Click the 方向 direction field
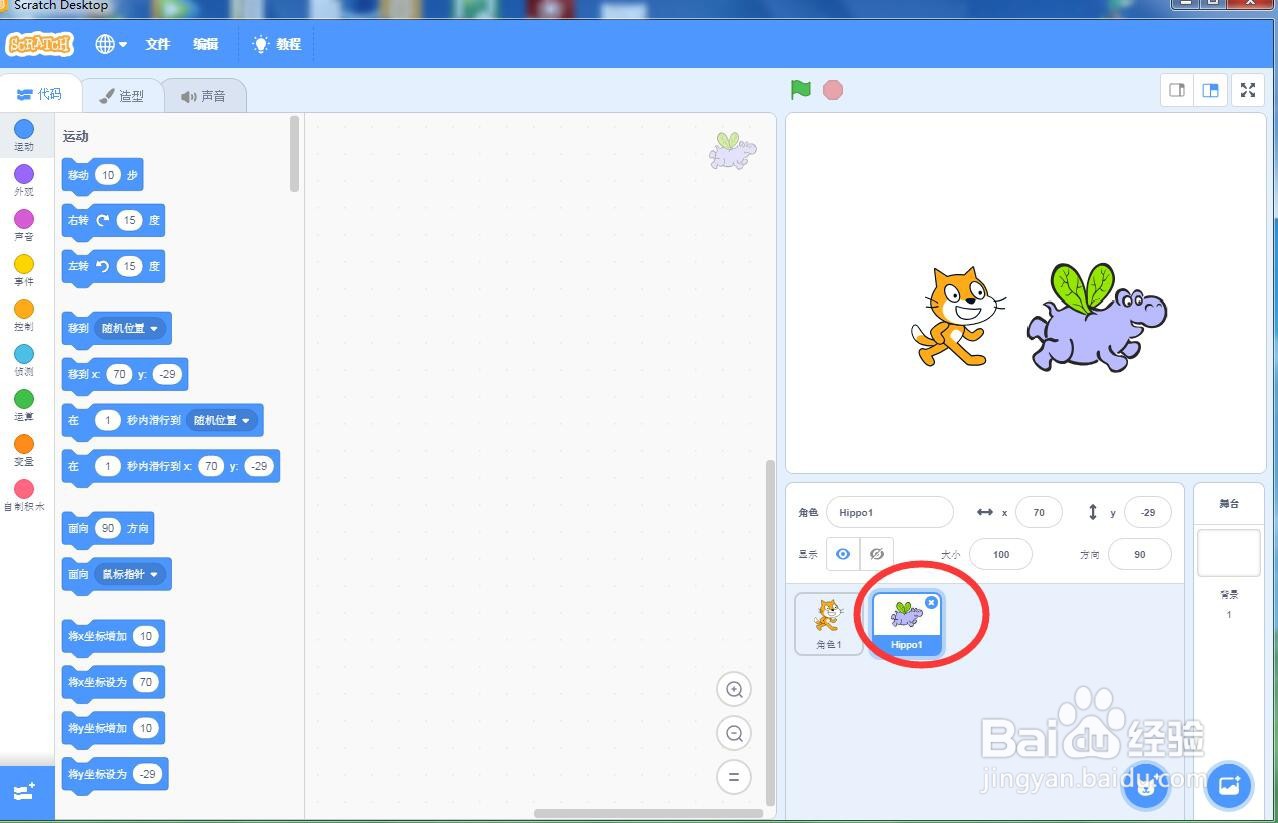Screen dimensions: 1278x823 tap(1140, 554)
